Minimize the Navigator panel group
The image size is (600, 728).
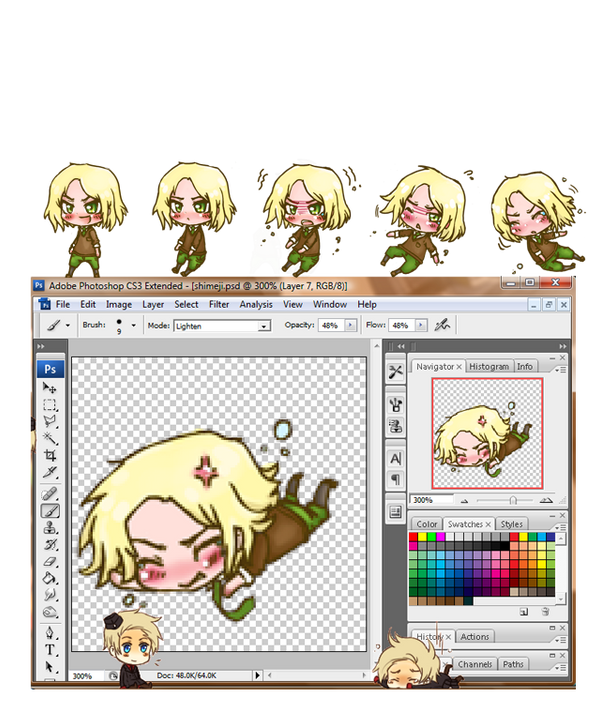click(x=552, y=358)
